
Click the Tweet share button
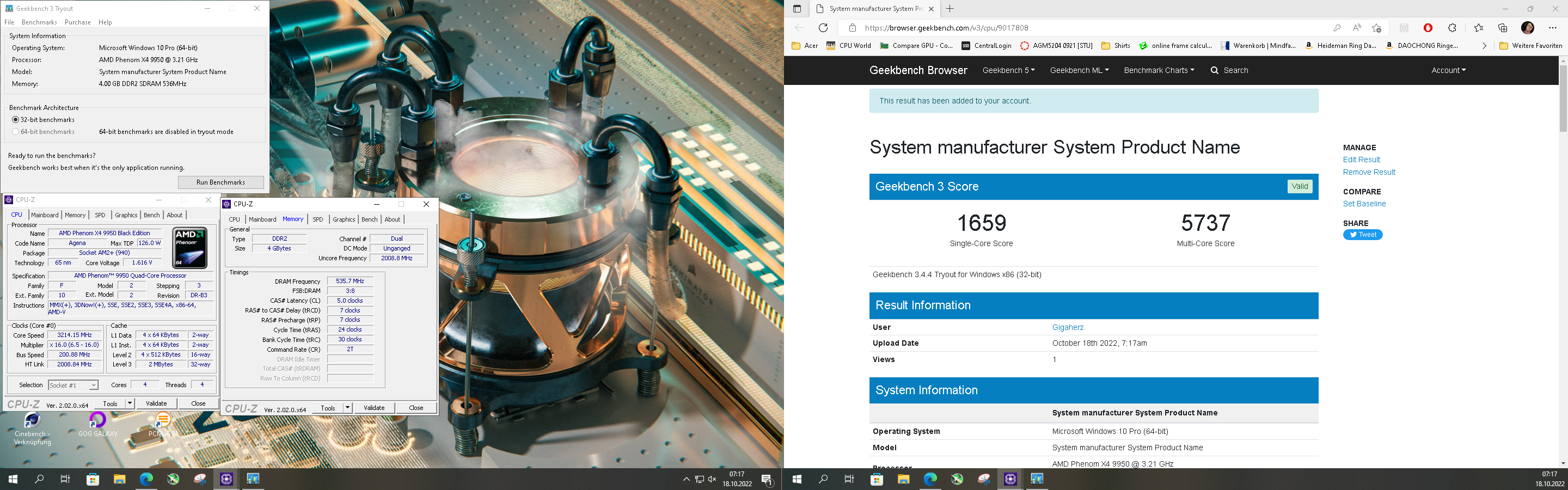(x=1363, y=235)
